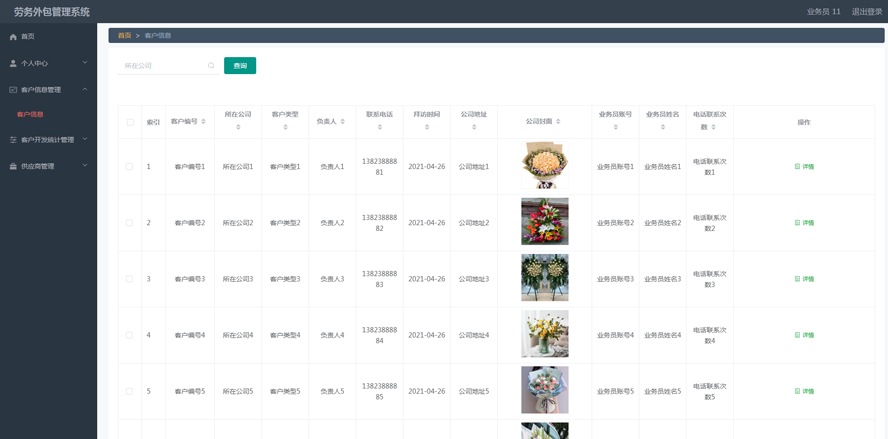The image size is (888, 439).
Task: Click the sort arrows beside 客户编号 header
Action: pos(203,122)
